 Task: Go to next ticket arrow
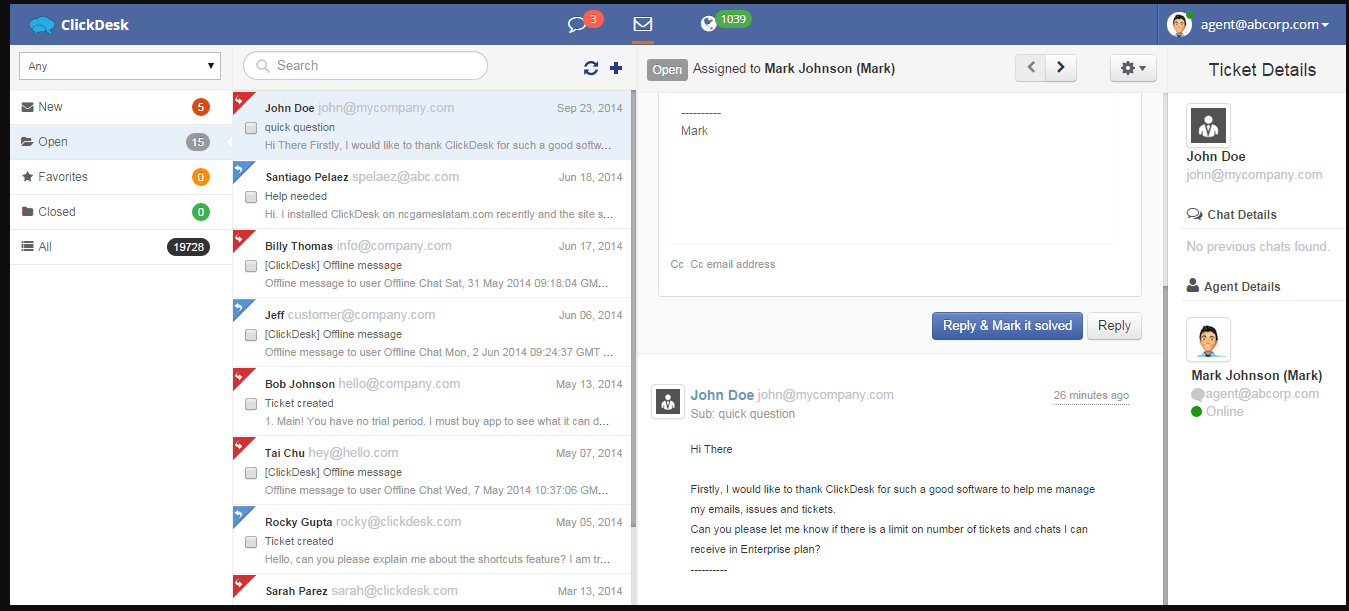[x=1061, y=68]
